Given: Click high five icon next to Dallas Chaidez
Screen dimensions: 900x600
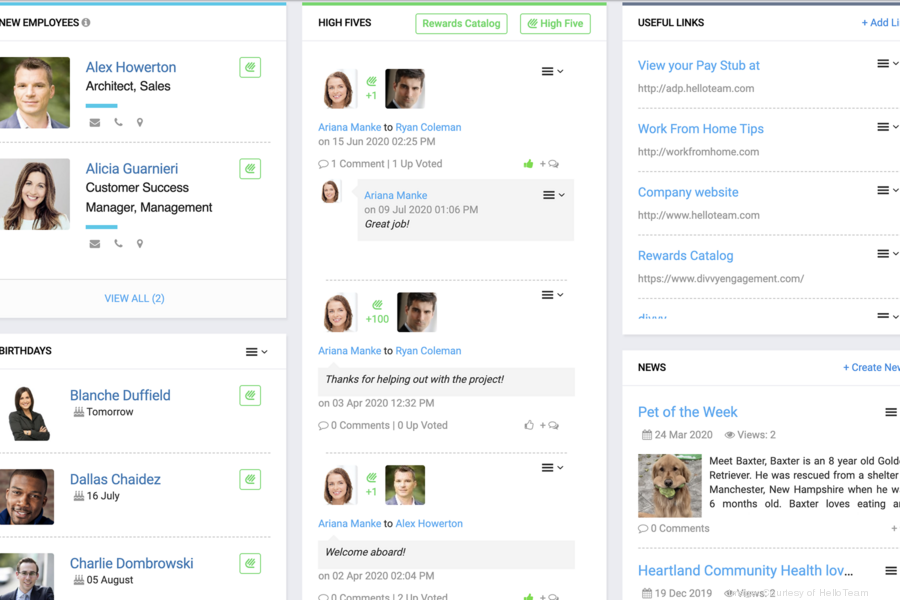Looking at the screenshot, I should (x=250, y=479).
